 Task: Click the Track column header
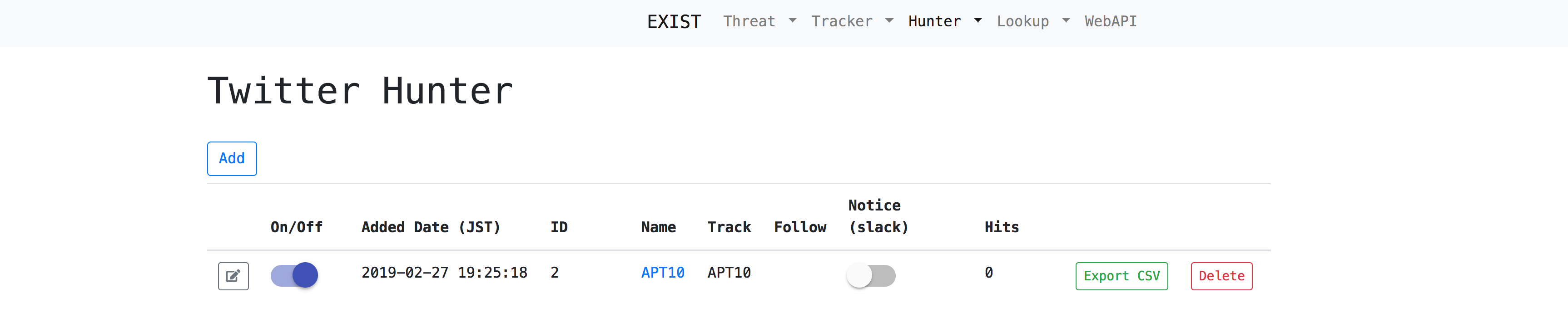[x=729, y=227]
